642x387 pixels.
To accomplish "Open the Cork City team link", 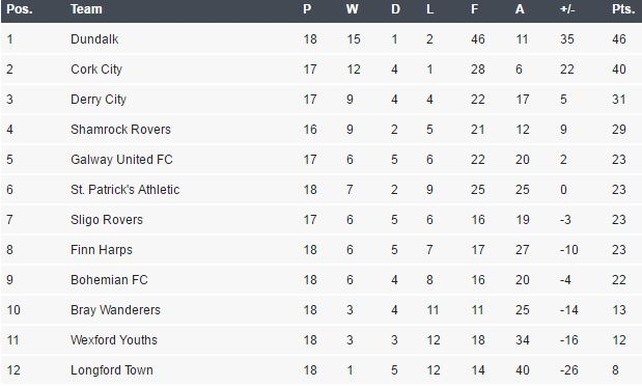I will click(x=96, y=69).
